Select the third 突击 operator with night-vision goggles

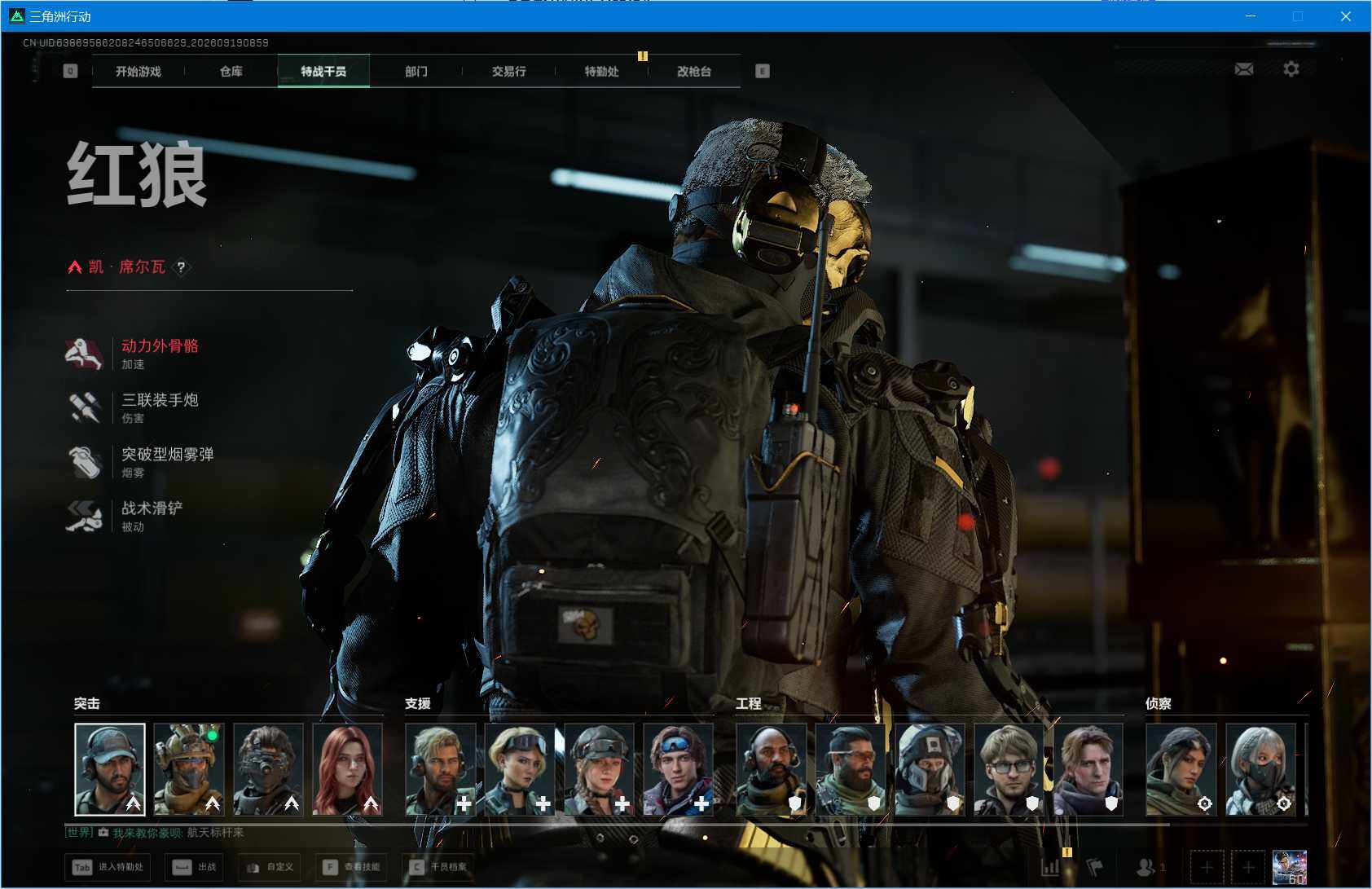click(268, 769)
